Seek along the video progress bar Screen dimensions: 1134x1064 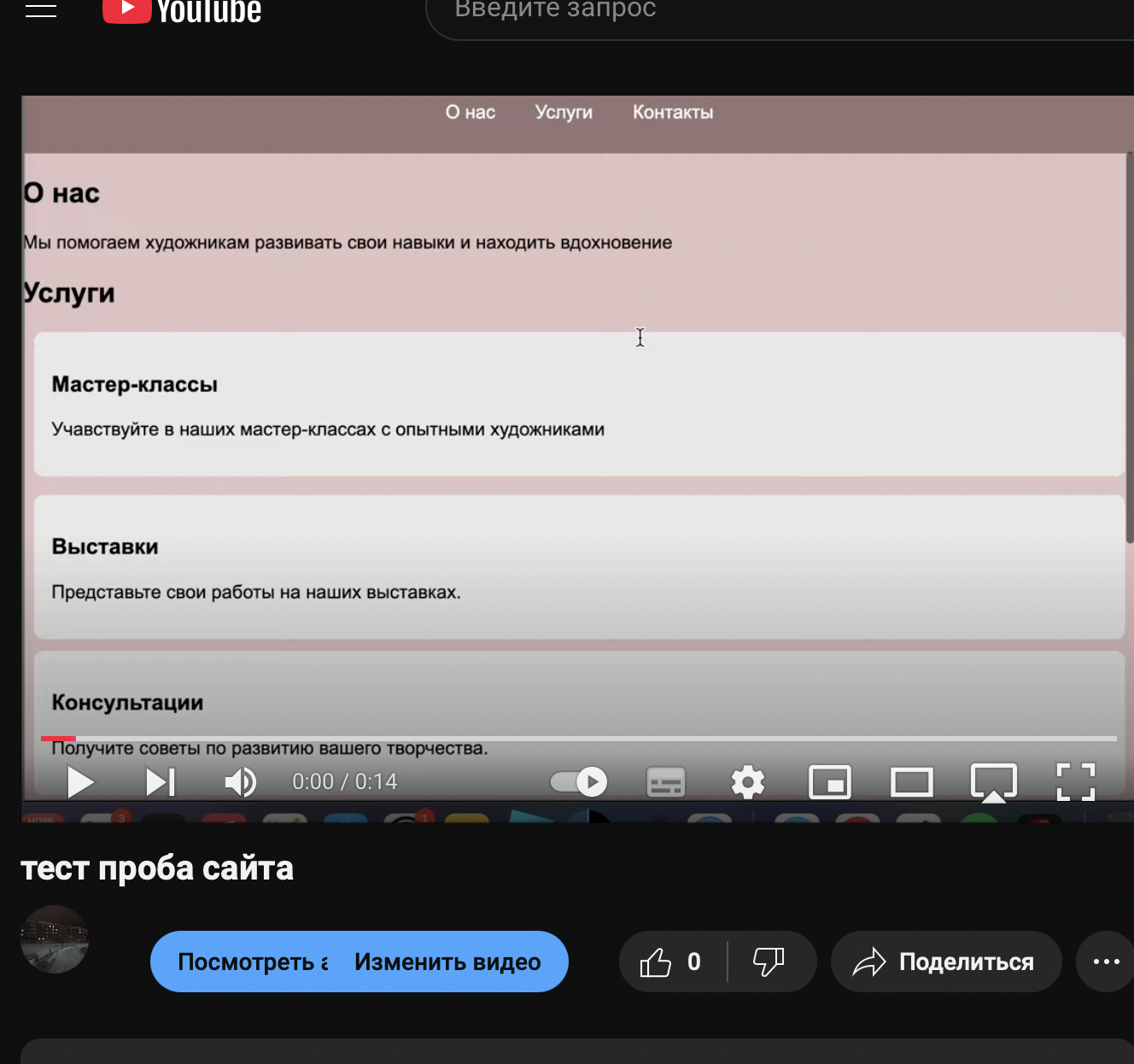pos(579,738)
